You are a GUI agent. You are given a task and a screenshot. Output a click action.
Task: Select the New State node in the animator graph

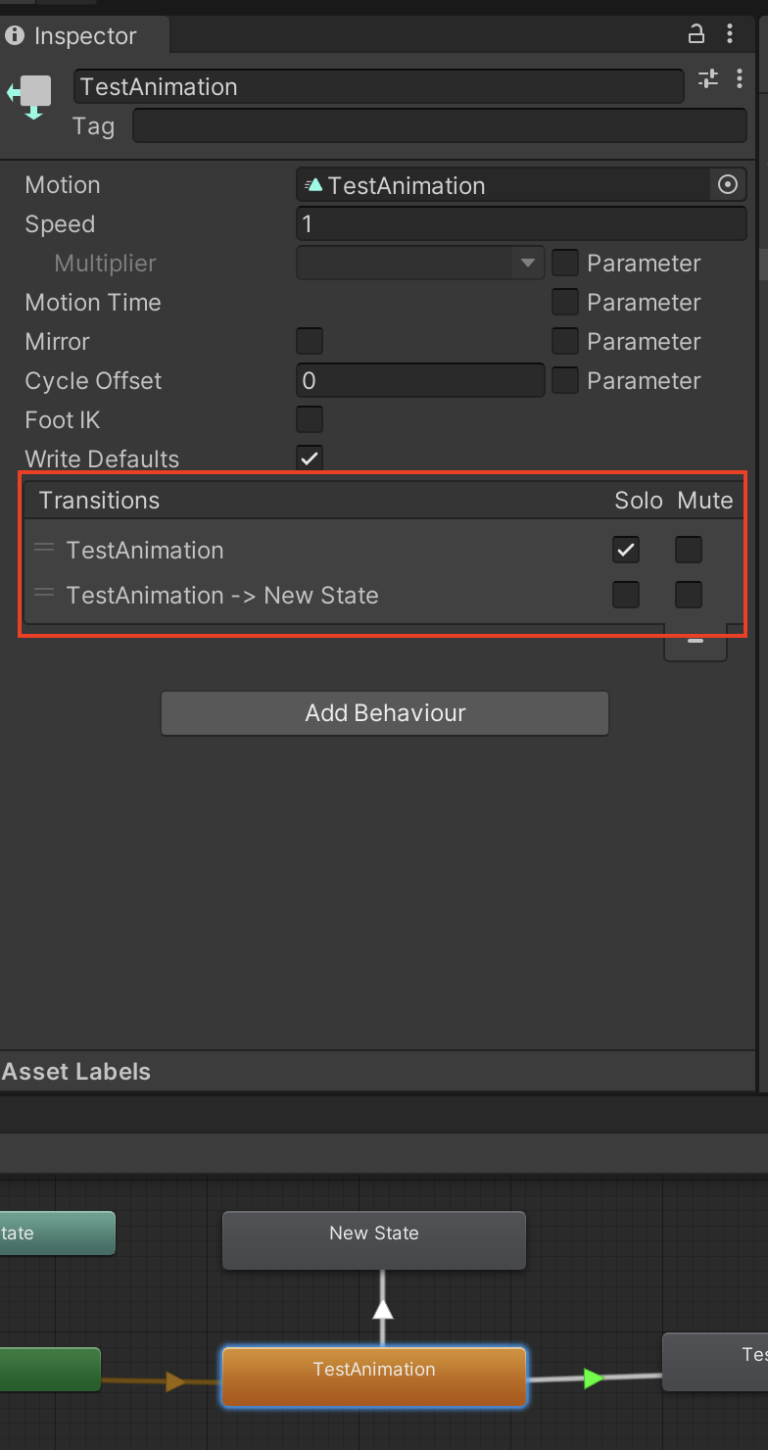click(373, 1233)
